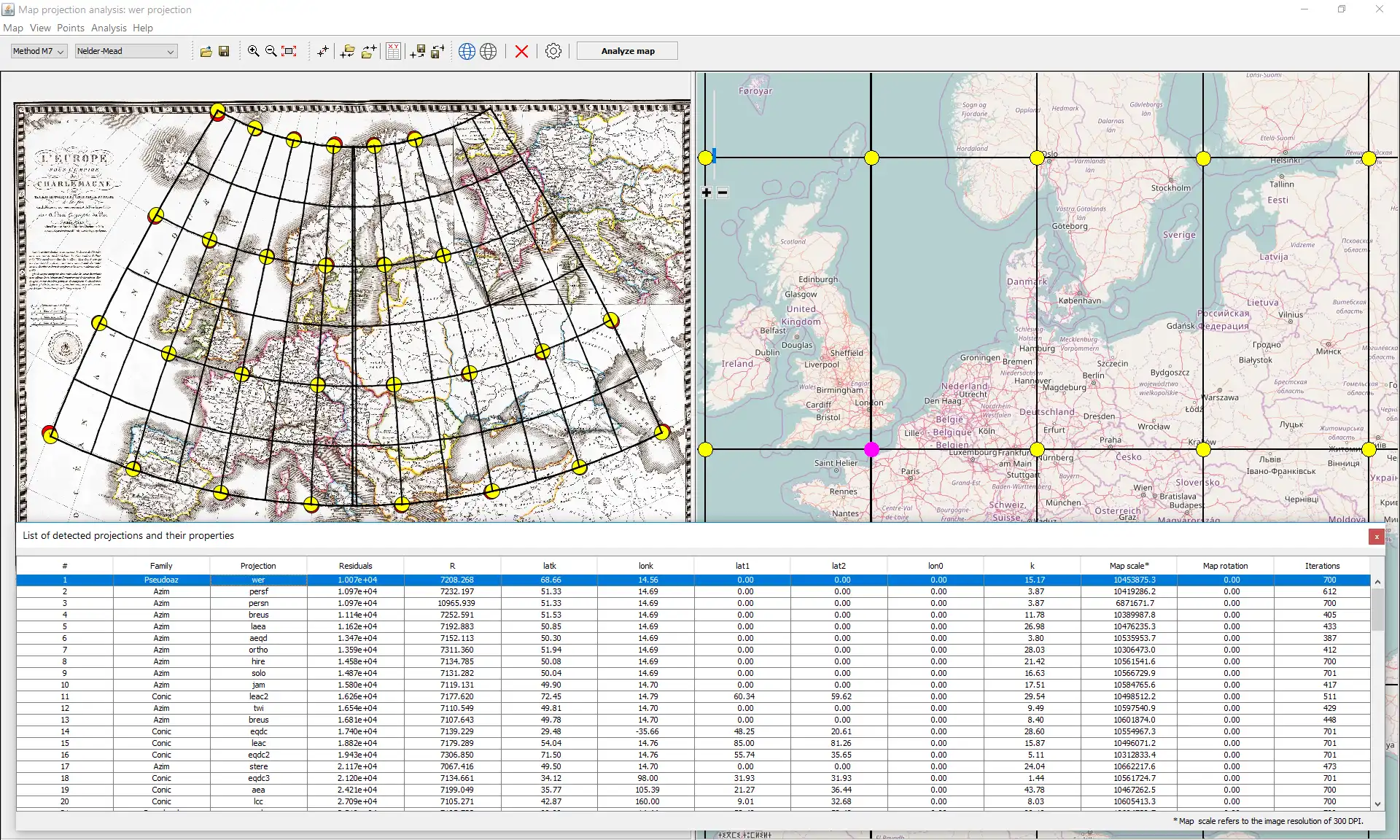The width and height of the screenshot is (1400, 840).
Task: Close the detected projections list panel
Action: click(1376, 537)
